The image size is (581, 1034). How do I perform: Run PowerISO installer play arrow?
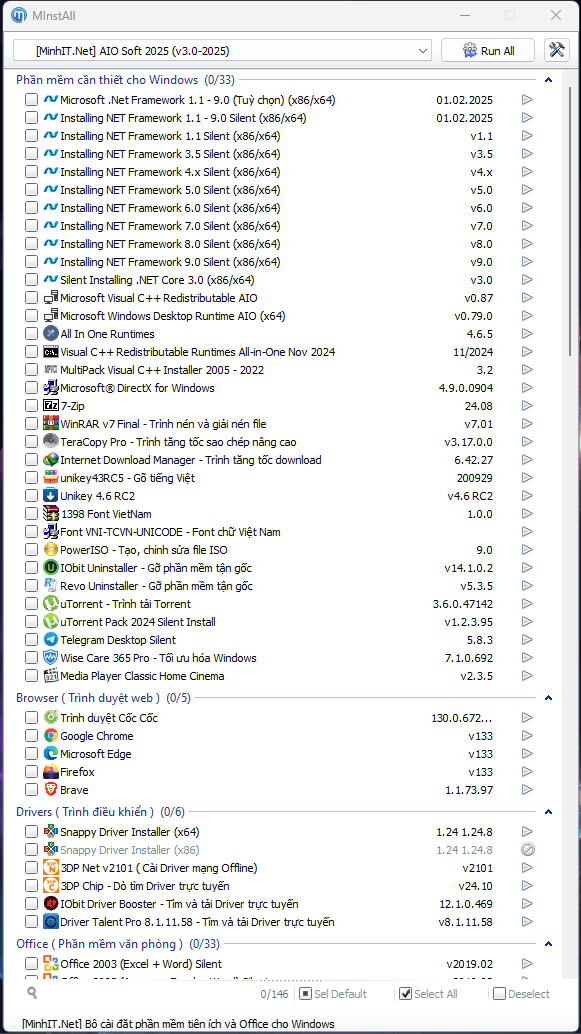[x=527, y=550]
